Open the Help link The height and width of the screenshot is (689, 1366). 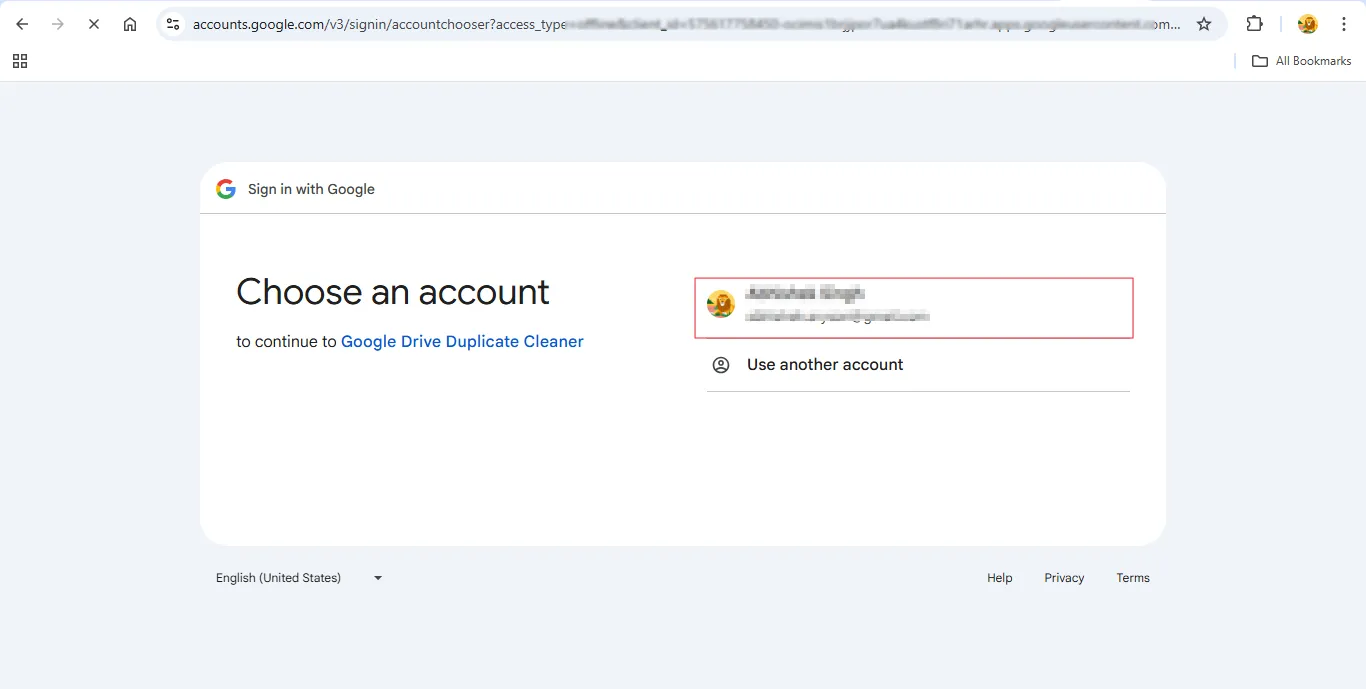[x=999, y=578]
